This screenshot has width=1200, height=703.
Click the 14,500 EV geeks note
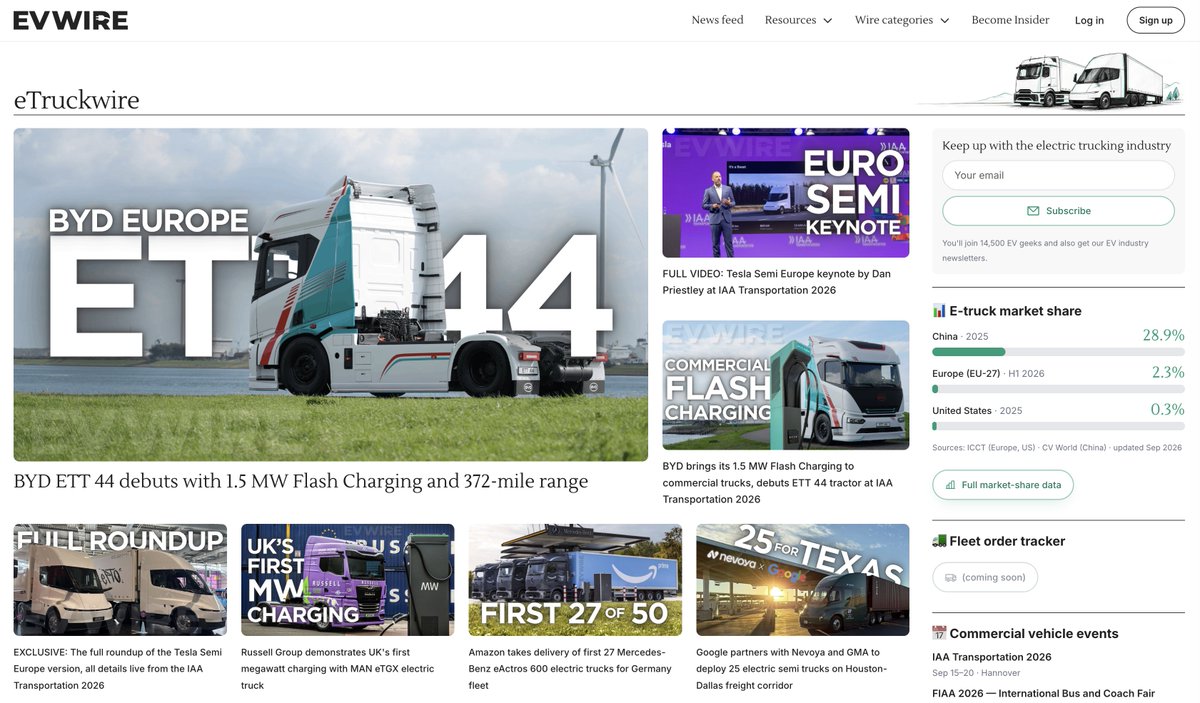tap(1045, 250)
